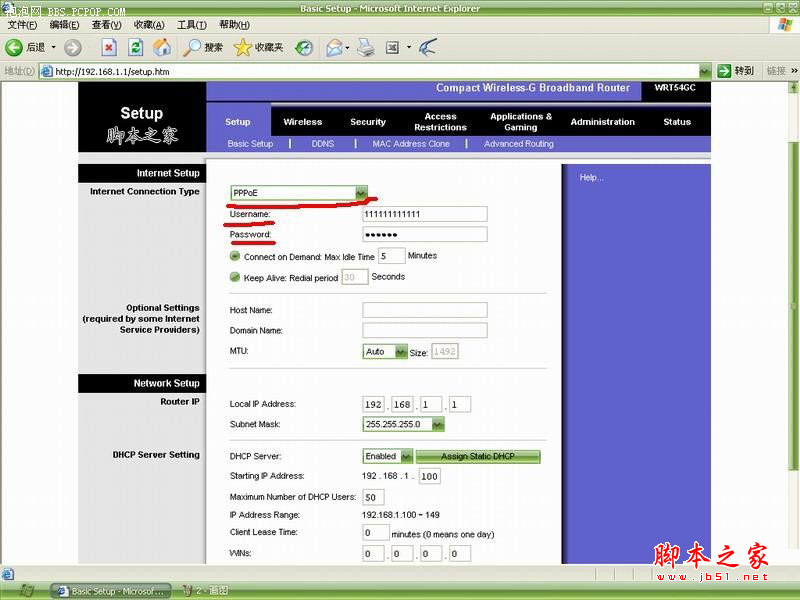Open Advanced Routing sub-tab
The image size is (800, 600).
[x=519, y=144]
